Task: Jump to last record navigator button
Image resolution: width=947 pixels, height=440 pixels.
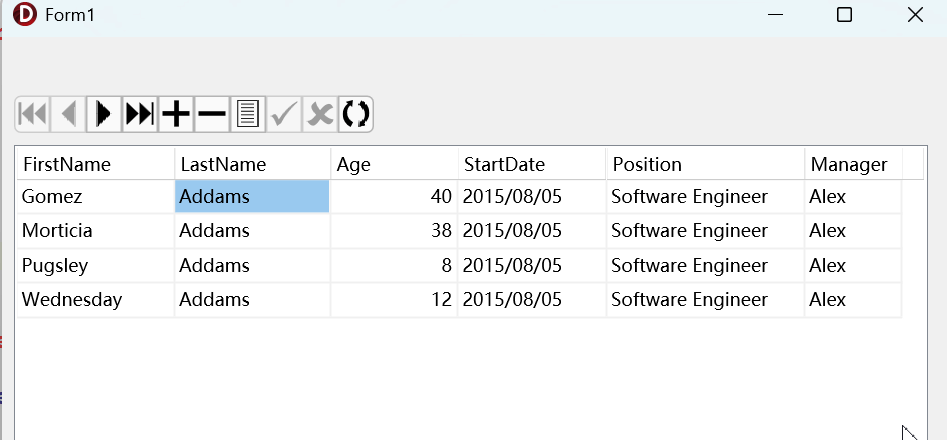Action: [140, 114]
